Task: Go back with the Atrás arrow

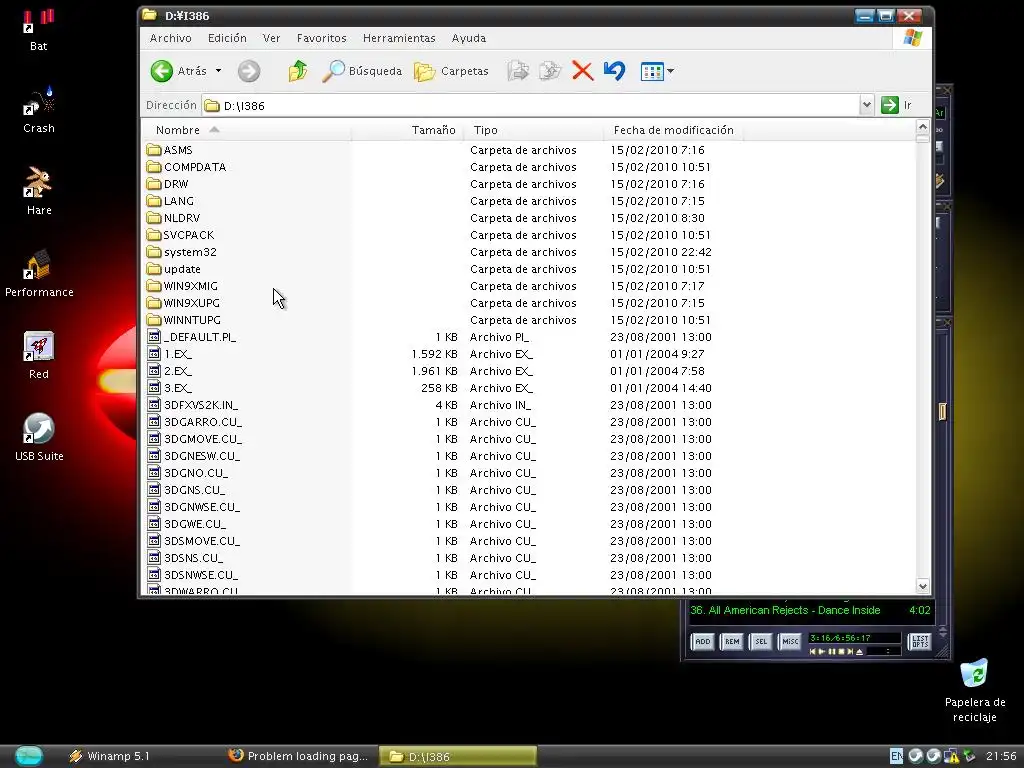Action: pyautogui.click(x=178, y=71)
